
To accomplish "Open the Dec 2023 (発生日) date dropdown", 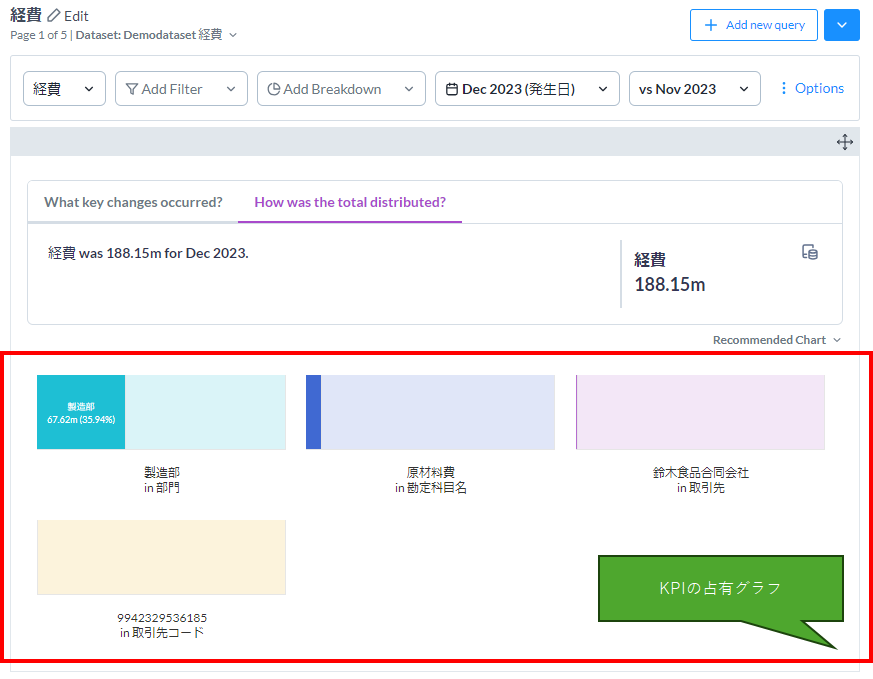I will (527, 88).
